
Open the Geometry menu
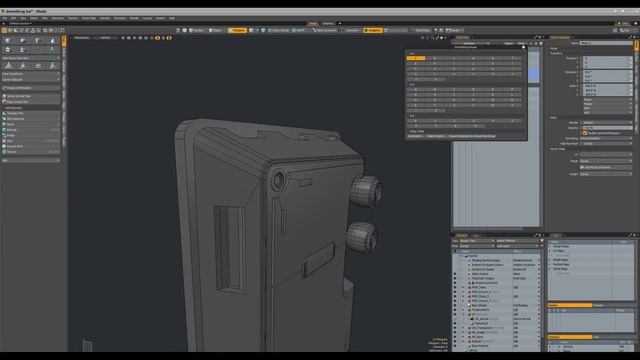coord(58,18)
